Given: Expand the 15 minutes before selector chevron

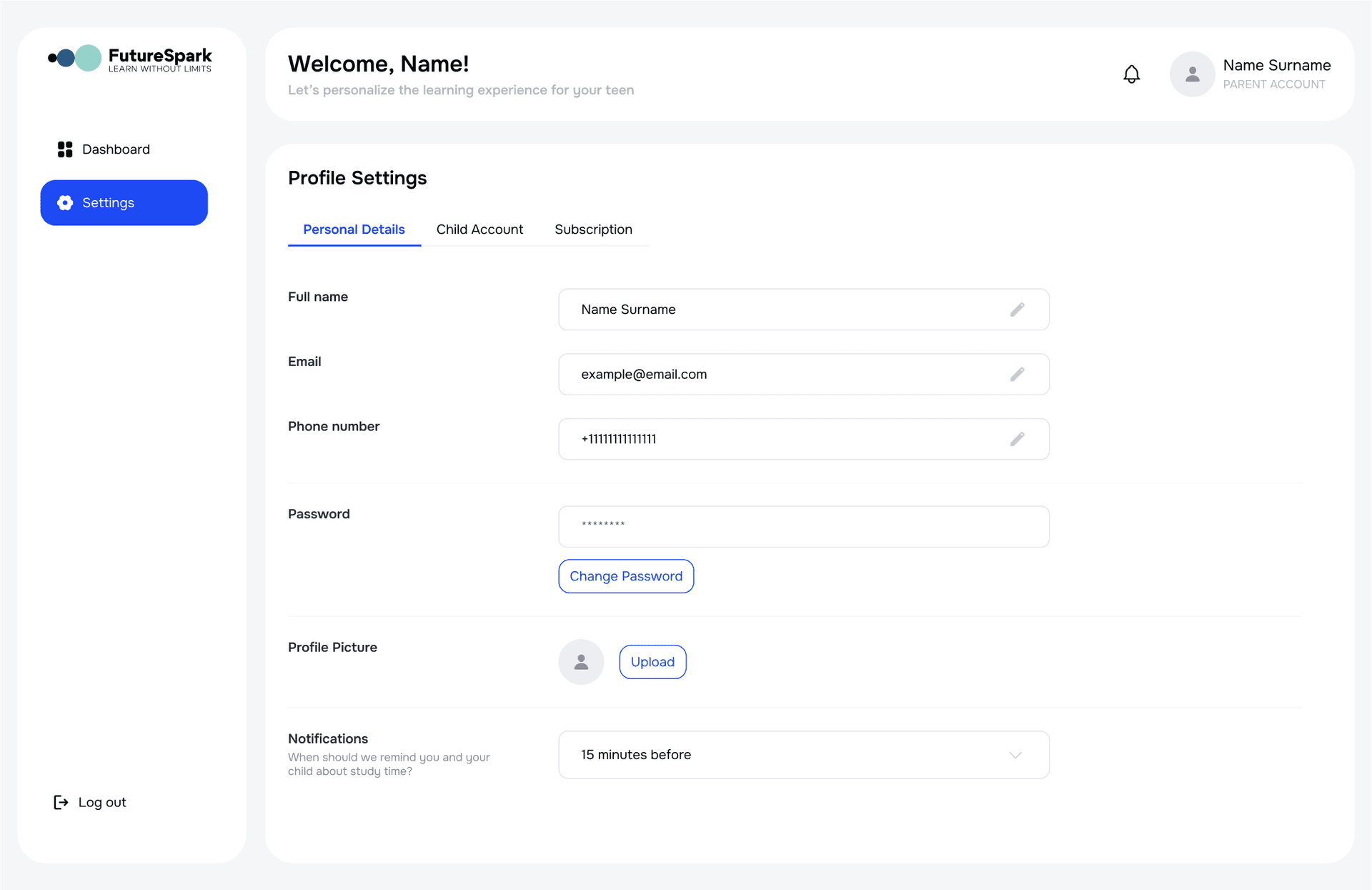Looking at the screenshot, I should (1015, 754).
